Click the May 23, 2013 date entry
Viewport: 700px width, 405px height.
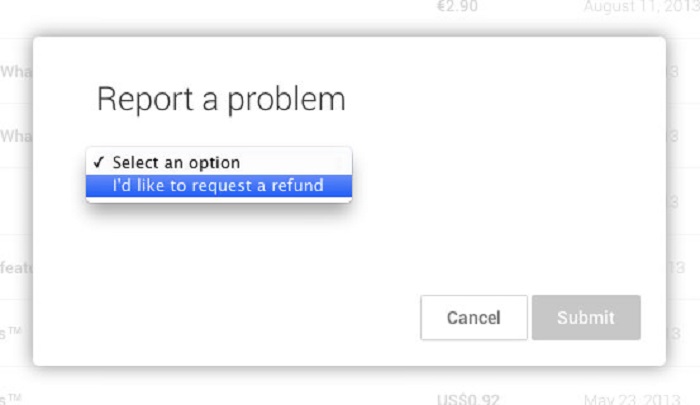(632, 399)
